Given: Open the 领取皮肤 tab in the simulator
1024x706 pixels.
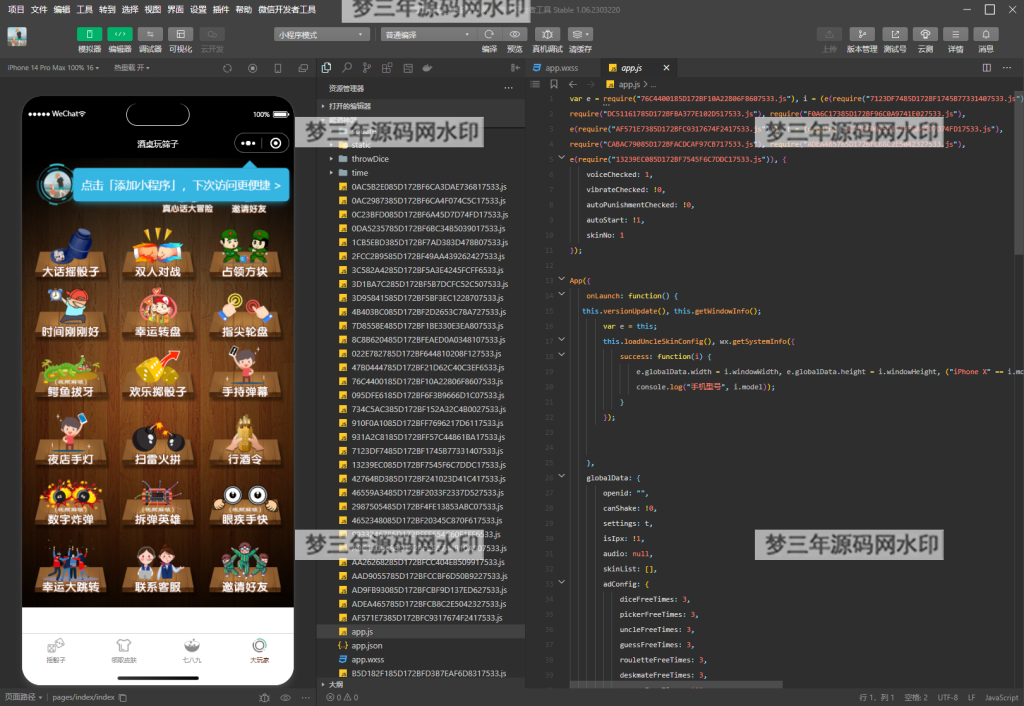Looking at the screenshot, I should tap(123, 650).
